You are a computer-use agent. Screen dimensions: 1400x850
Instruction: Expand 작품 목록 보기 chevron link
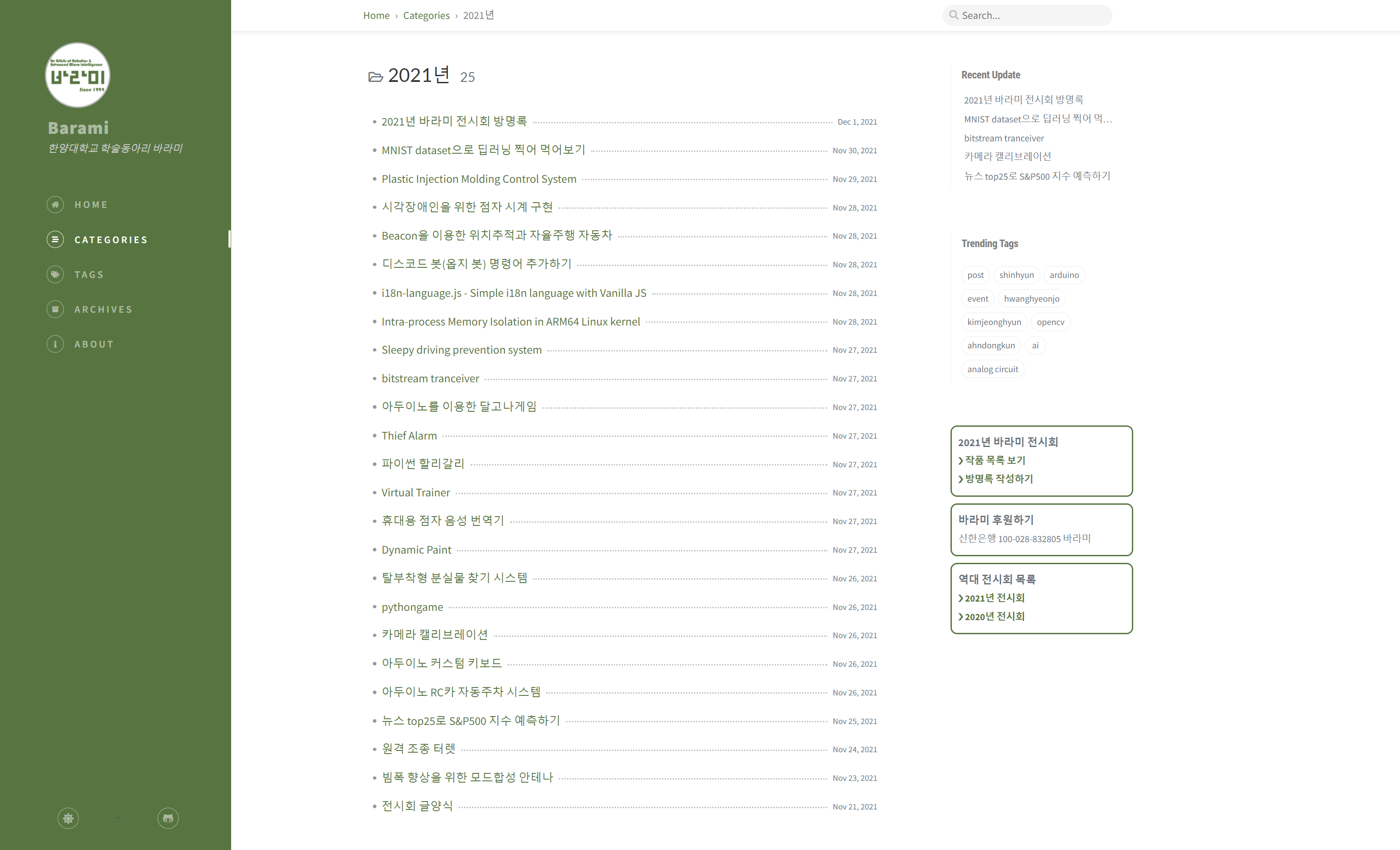pyautogui.click(x=994, y=460)
